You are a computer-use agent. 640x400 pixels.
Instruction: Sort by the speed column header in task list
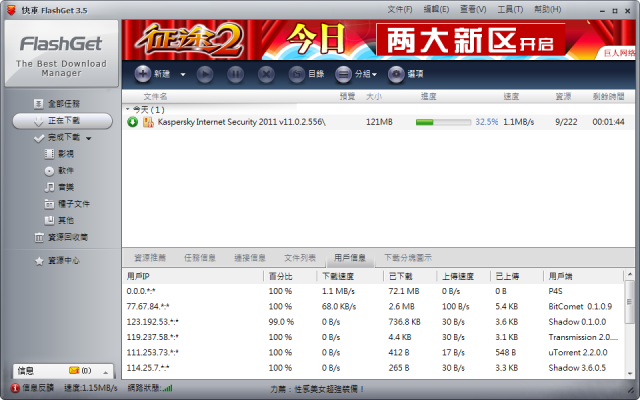pos(511,97)
